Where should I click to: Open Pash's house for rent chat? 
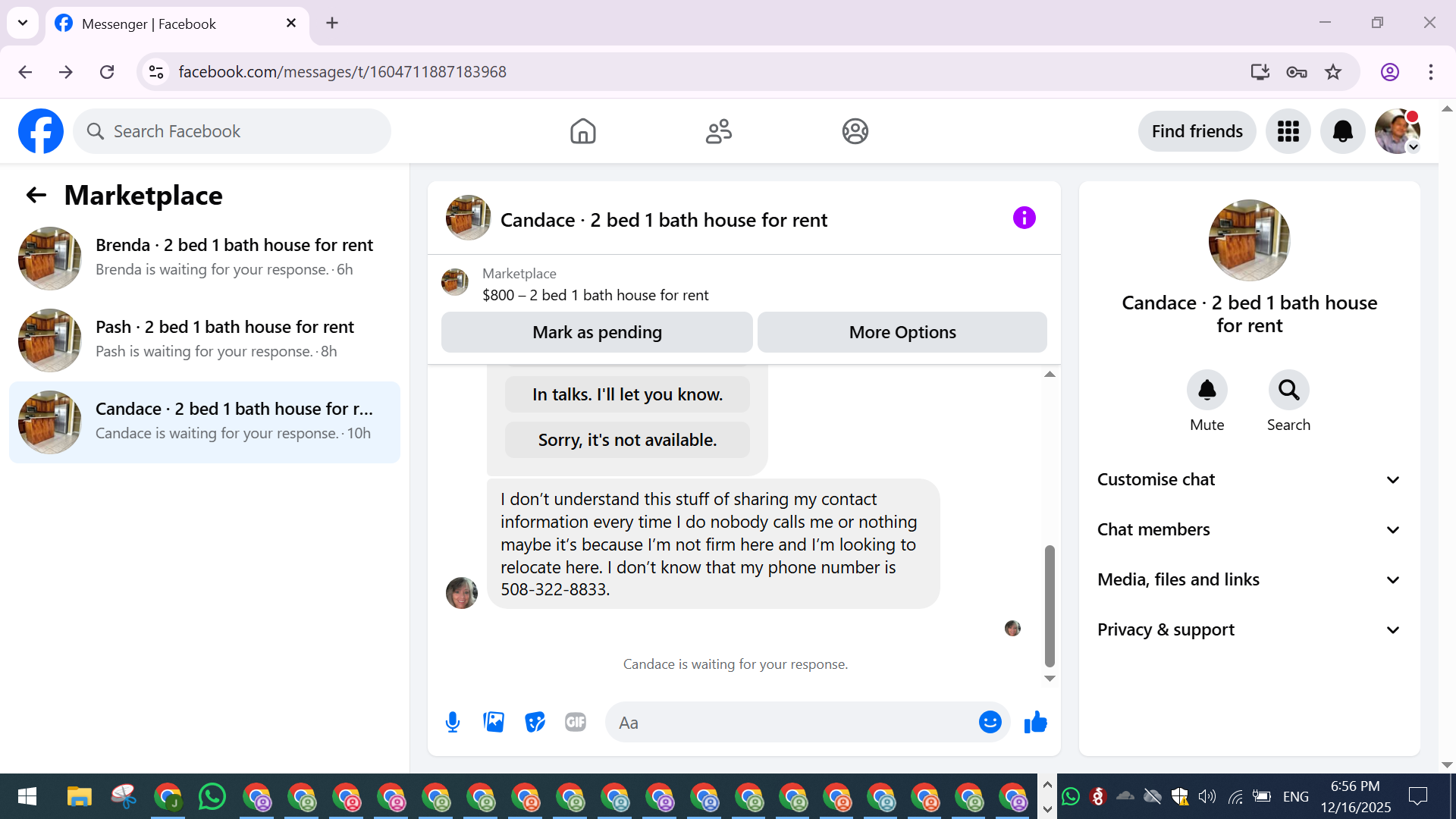205,340
